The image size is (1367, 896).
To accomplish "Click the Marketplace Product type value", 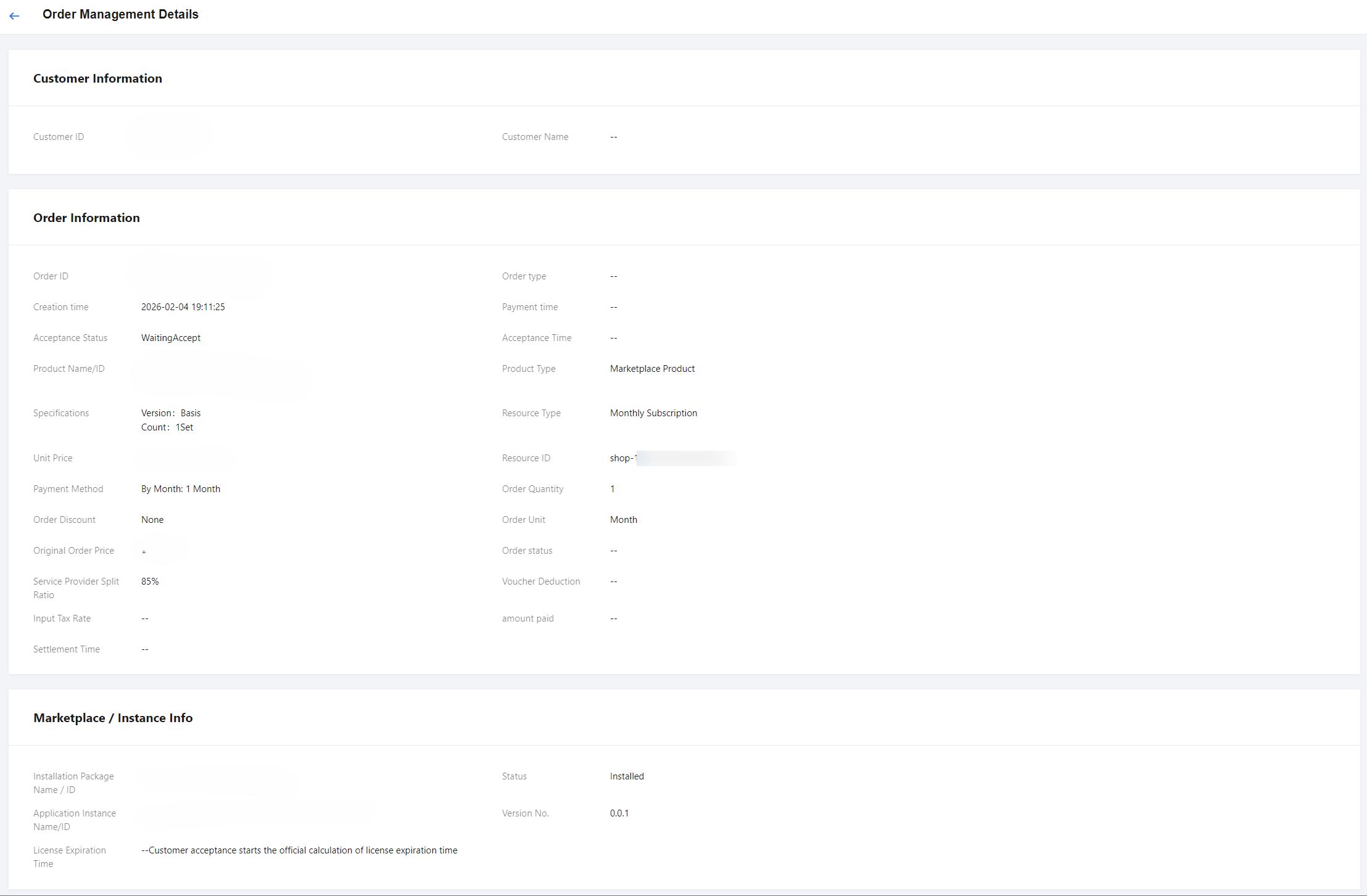I will click(652, 369).
